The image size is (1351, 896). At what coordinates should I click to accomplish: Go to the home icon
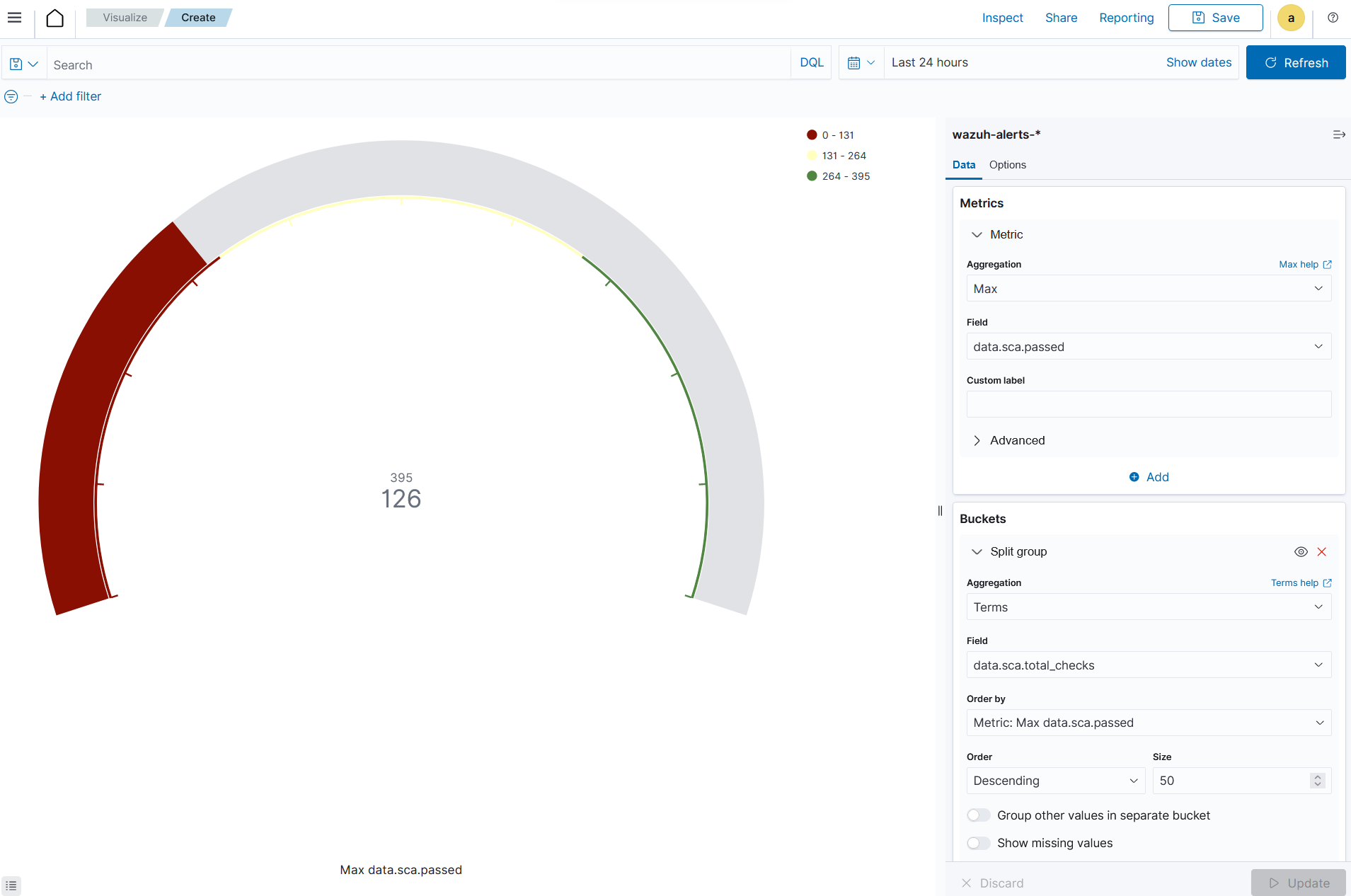(54, 18)
